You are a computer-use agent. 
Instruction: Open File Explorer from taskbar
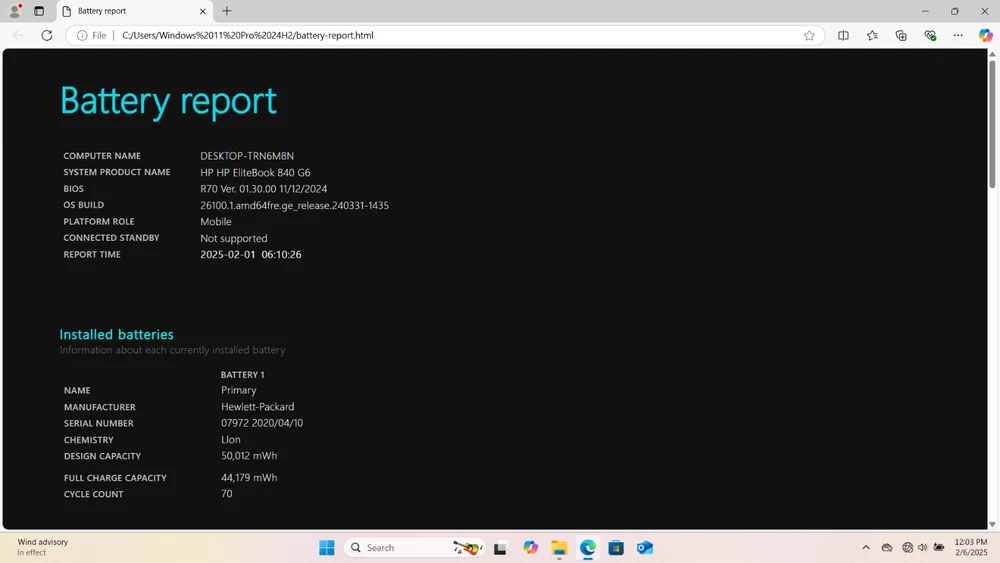[x=559, y=548]
